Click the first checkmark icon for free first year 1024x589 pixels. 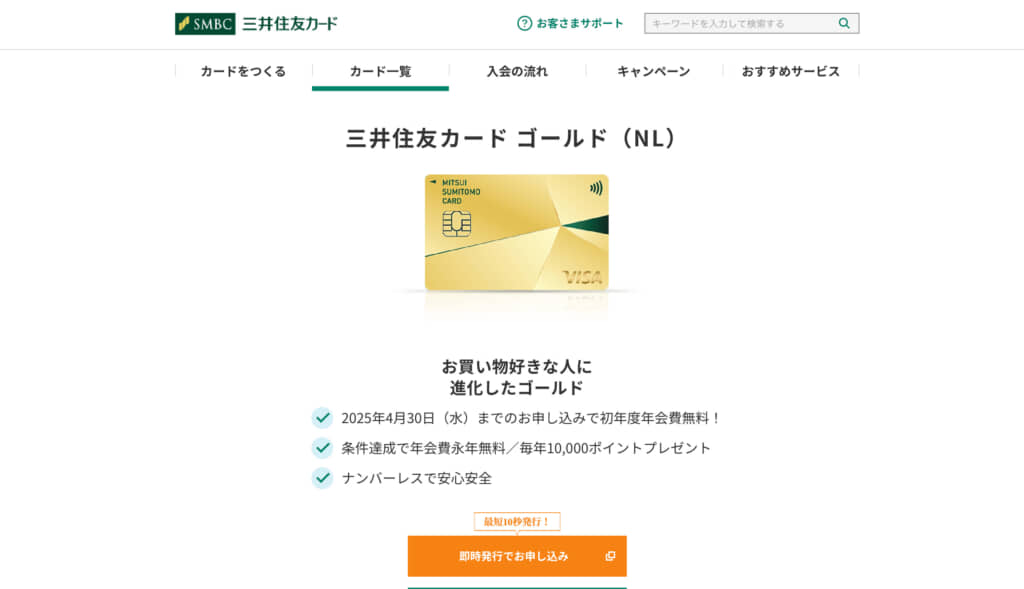(x=322, y=418)
